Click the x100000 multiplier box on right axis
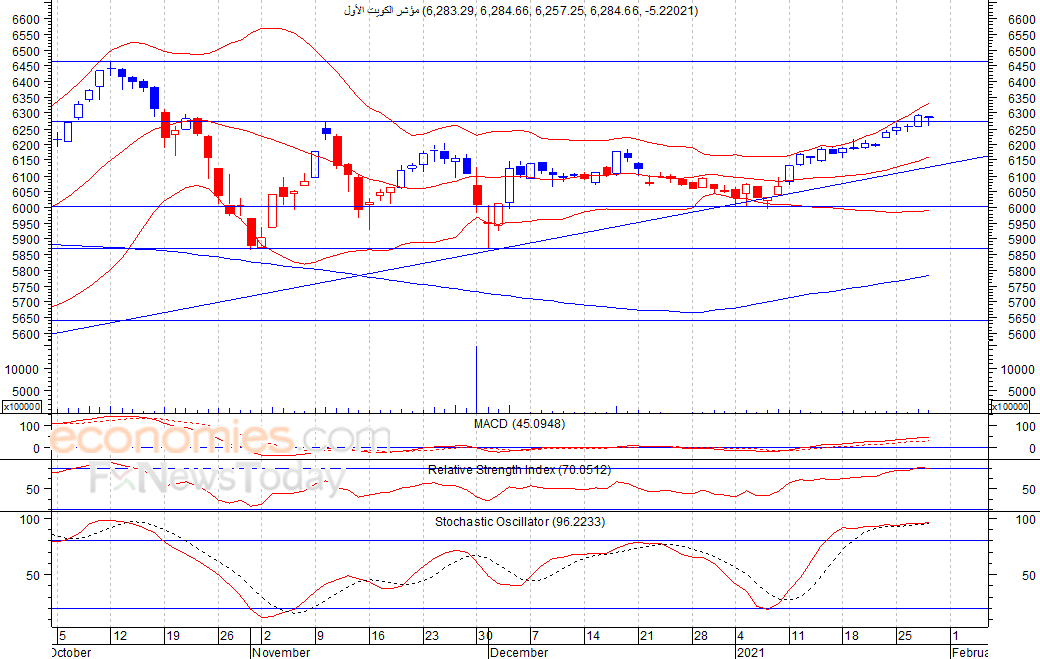1040x659 pixels. click(1010, 406)
